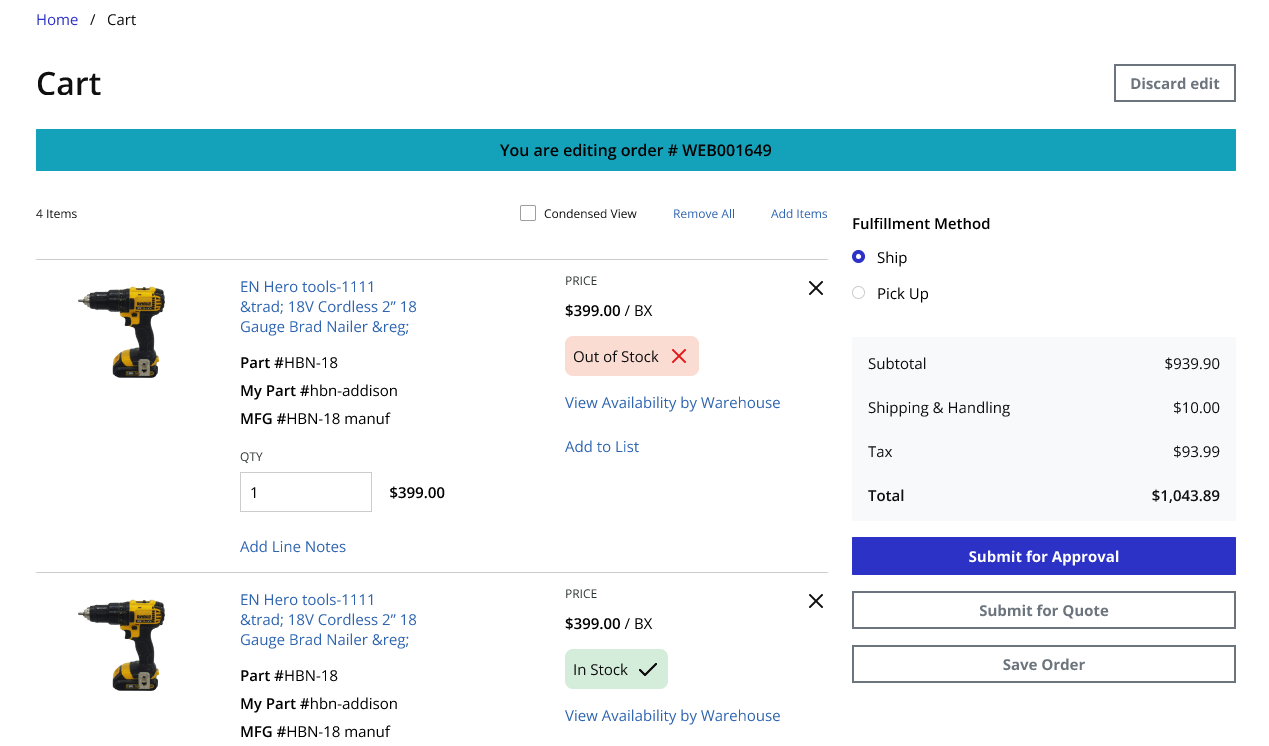Remove the second cart item with X icon
The image size is (1269, 746).
tap(815, 601)
